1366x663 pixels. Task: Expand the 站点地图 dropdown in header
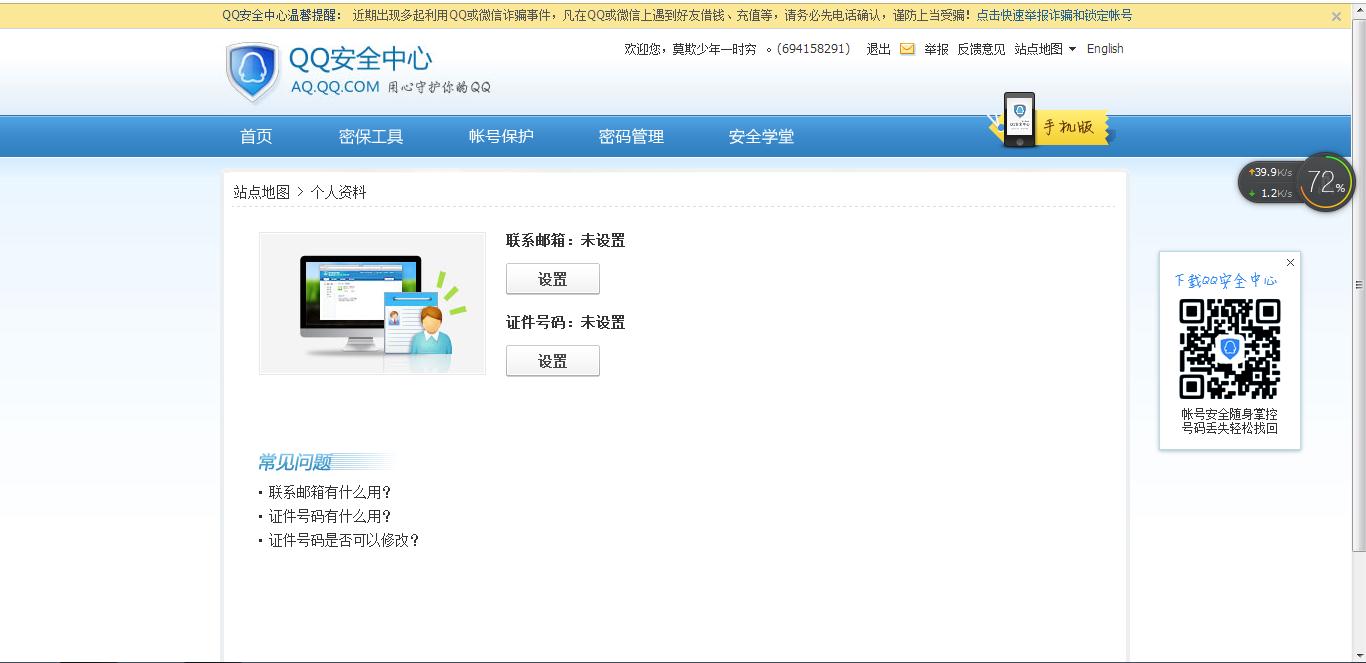point(1045,49)
